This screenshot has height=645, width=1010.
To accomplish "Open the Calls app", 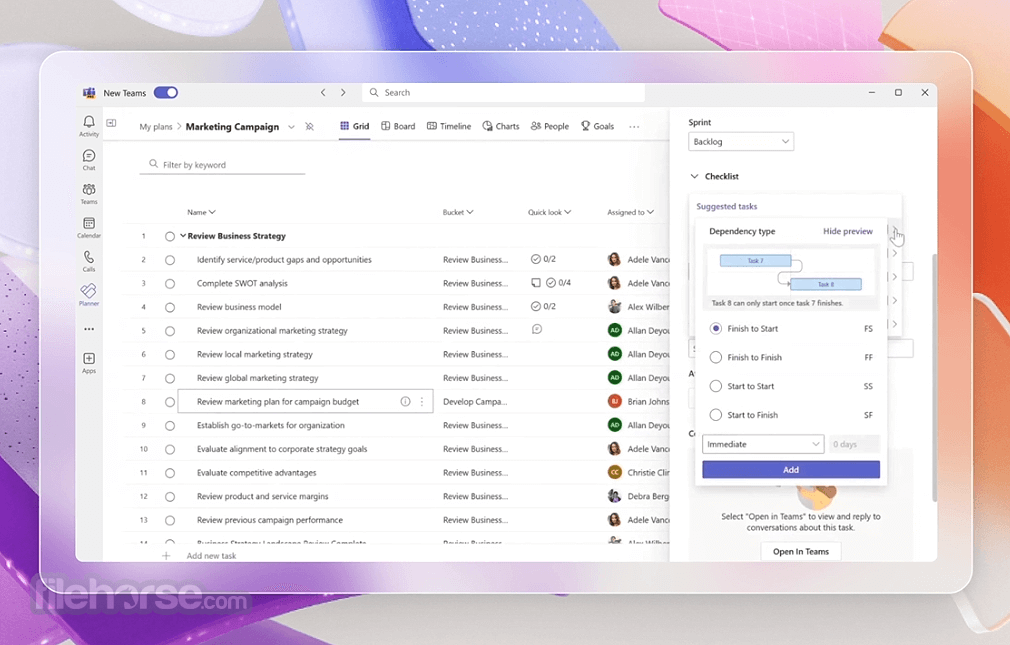I will tap(89, 260).
